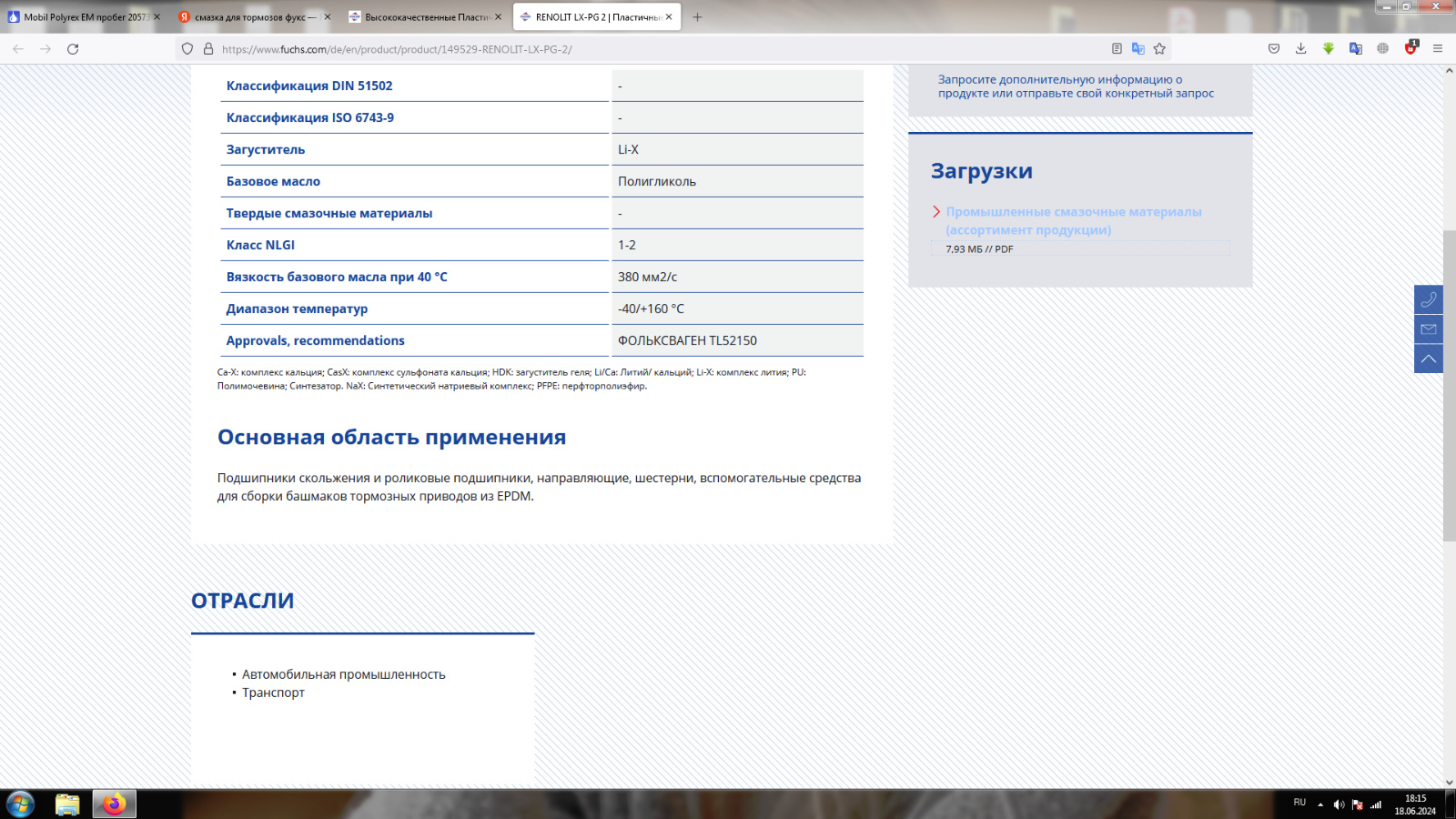Close the Mobil Polyrex EM tab

[157, 17]
